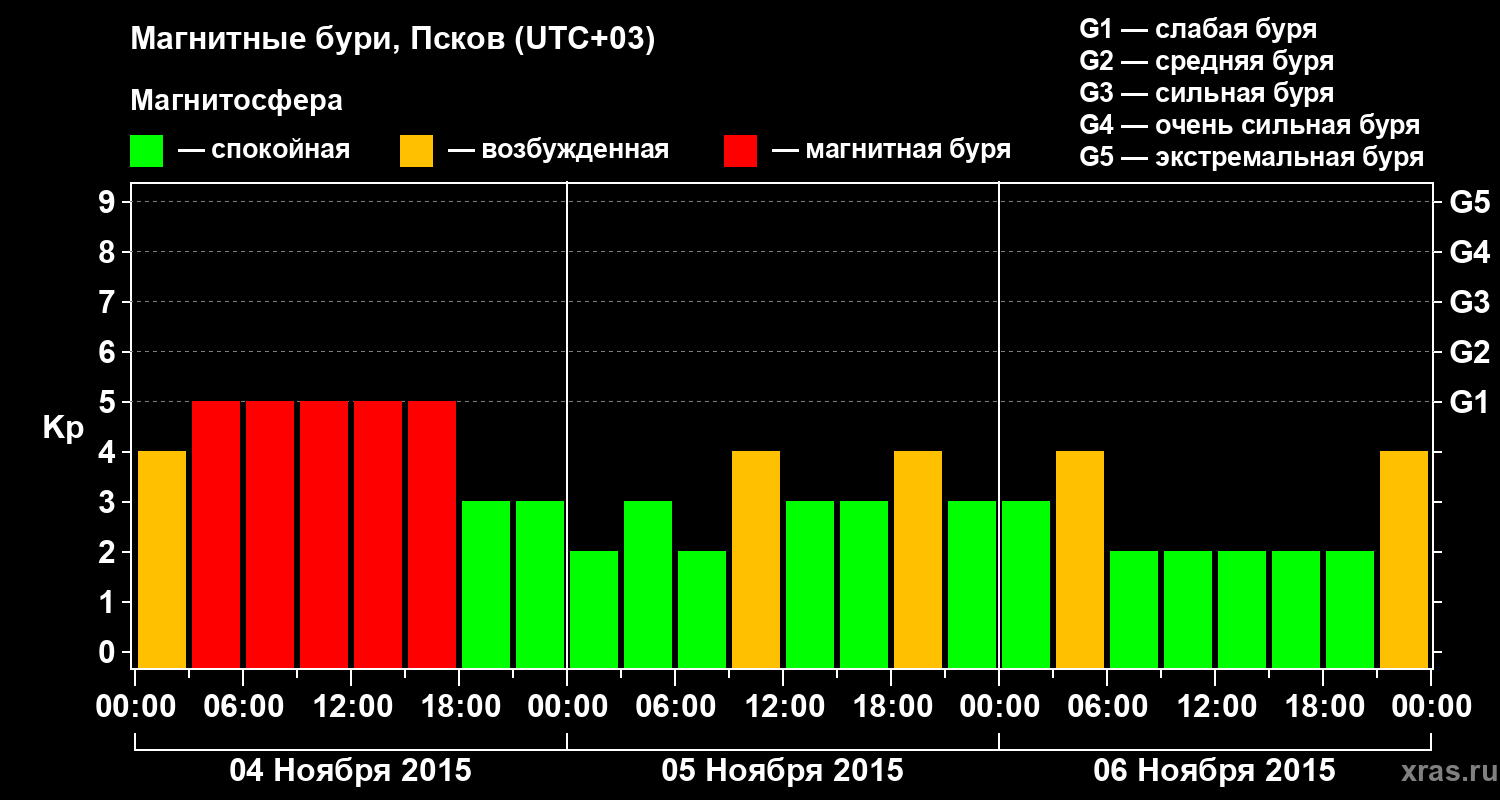Click the '12:00' time label under 04 November
Image resolution: width=1500 pixels, height=800 pixels.
[352, 707]
